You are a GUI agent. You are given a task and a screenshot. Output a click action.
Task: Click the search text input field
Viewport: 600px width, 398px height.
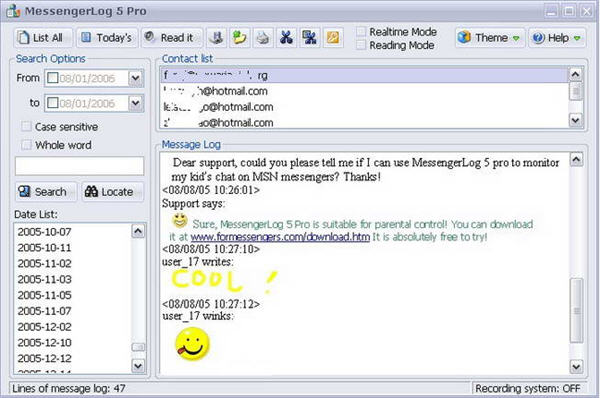click(80, 166)
